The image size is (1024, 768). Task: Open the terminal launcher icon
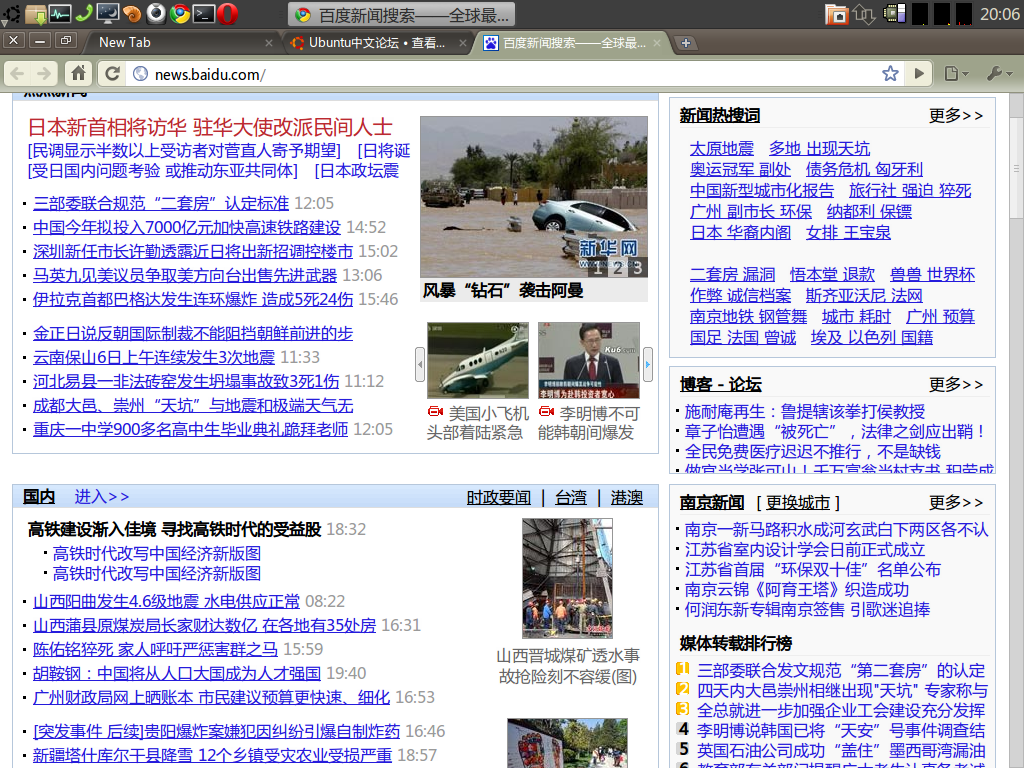pyautogui.click(x=204, y=14)
